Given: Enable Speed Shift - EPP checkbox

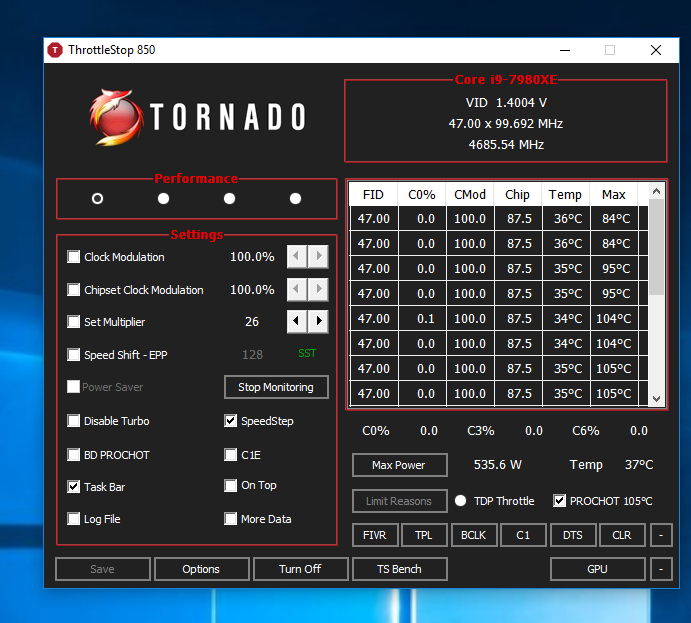Looking at the screenshot, I should (74, 355).
